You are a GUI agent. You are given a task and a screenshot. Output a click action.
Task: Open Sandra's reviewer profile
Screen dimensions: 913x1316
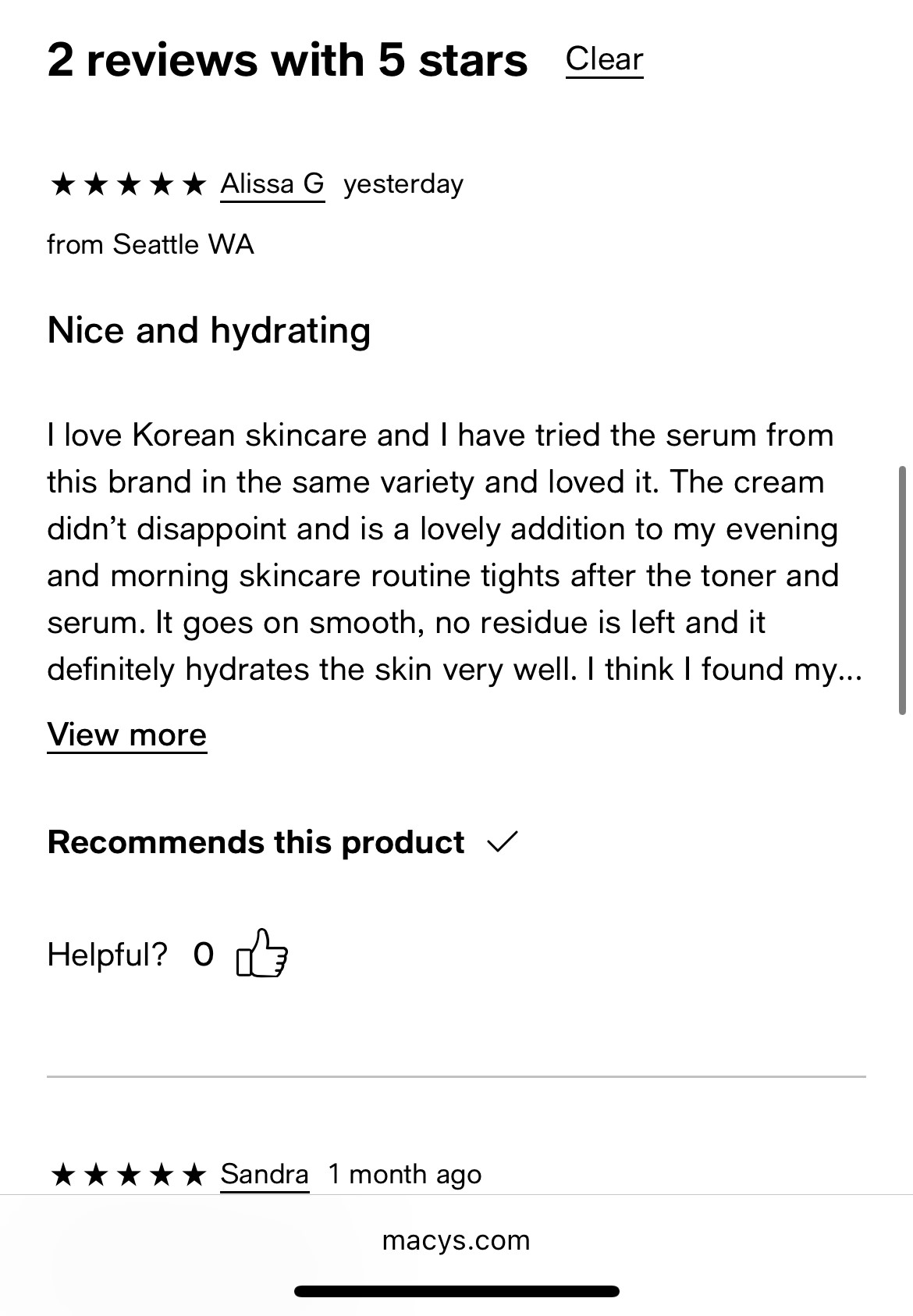(265, 1174)
